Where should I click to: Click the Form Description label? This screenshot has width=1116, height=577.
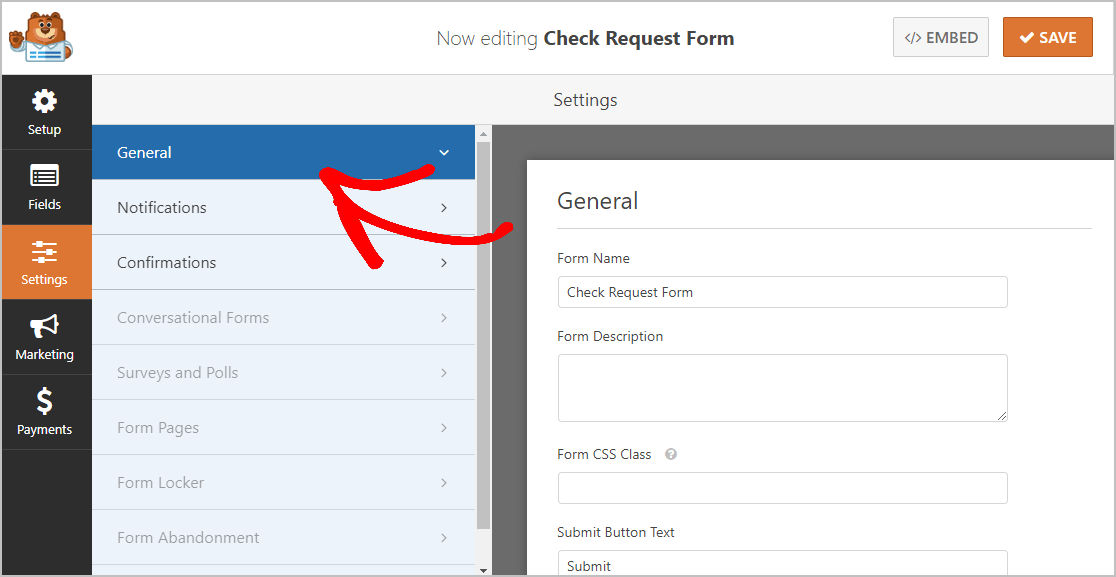pyautogui.click(x=610, y=337)
